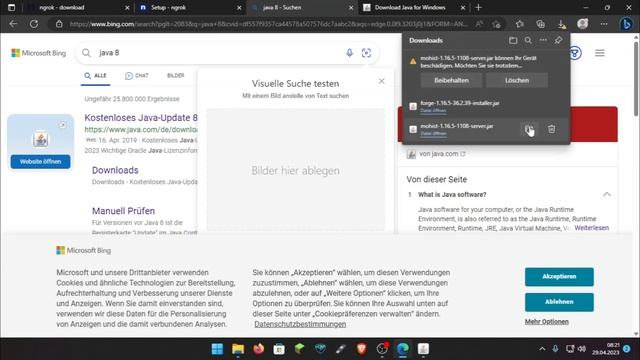
Task: Decline cookies with Ablehnen
Action: (559, 302)
